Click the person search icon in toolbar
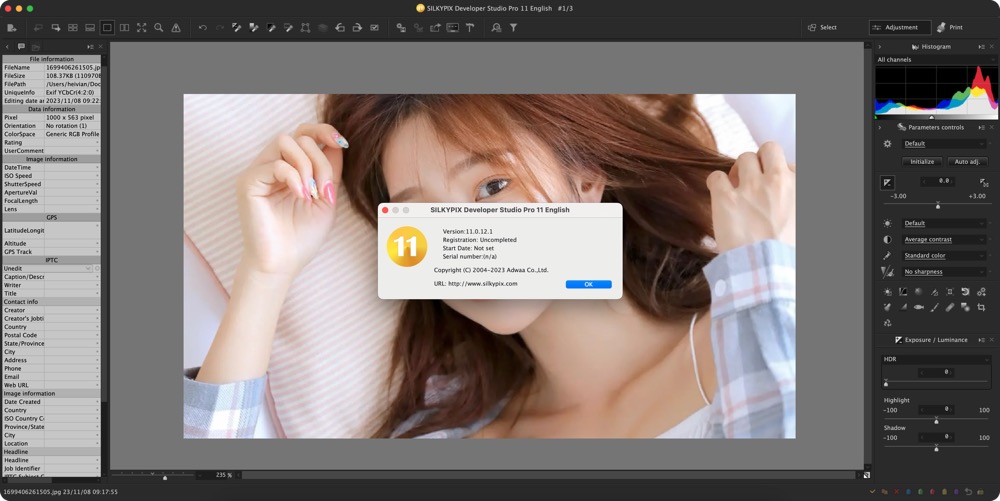The width and height of the screenshot is (1000, 501). [496, 27]
